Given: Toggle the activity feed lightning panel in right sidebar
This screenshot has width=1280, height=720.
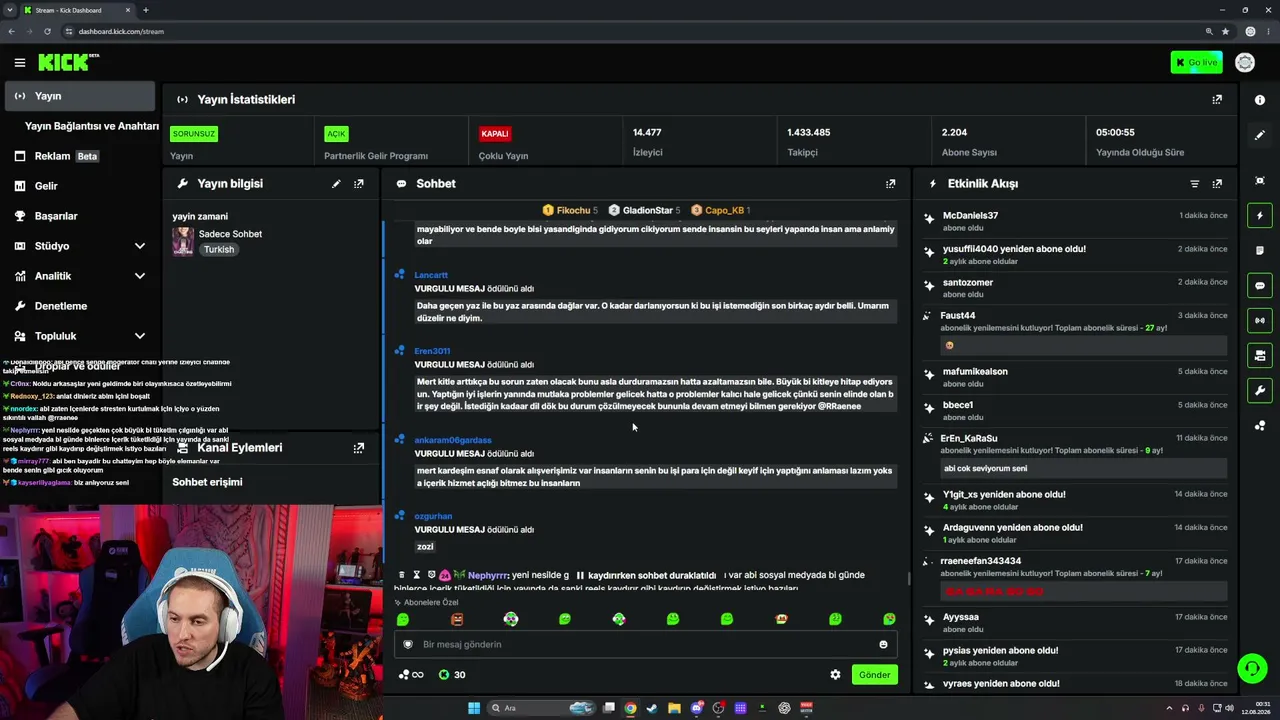Looking at the screenshot, I should (x=1260, y=216).
